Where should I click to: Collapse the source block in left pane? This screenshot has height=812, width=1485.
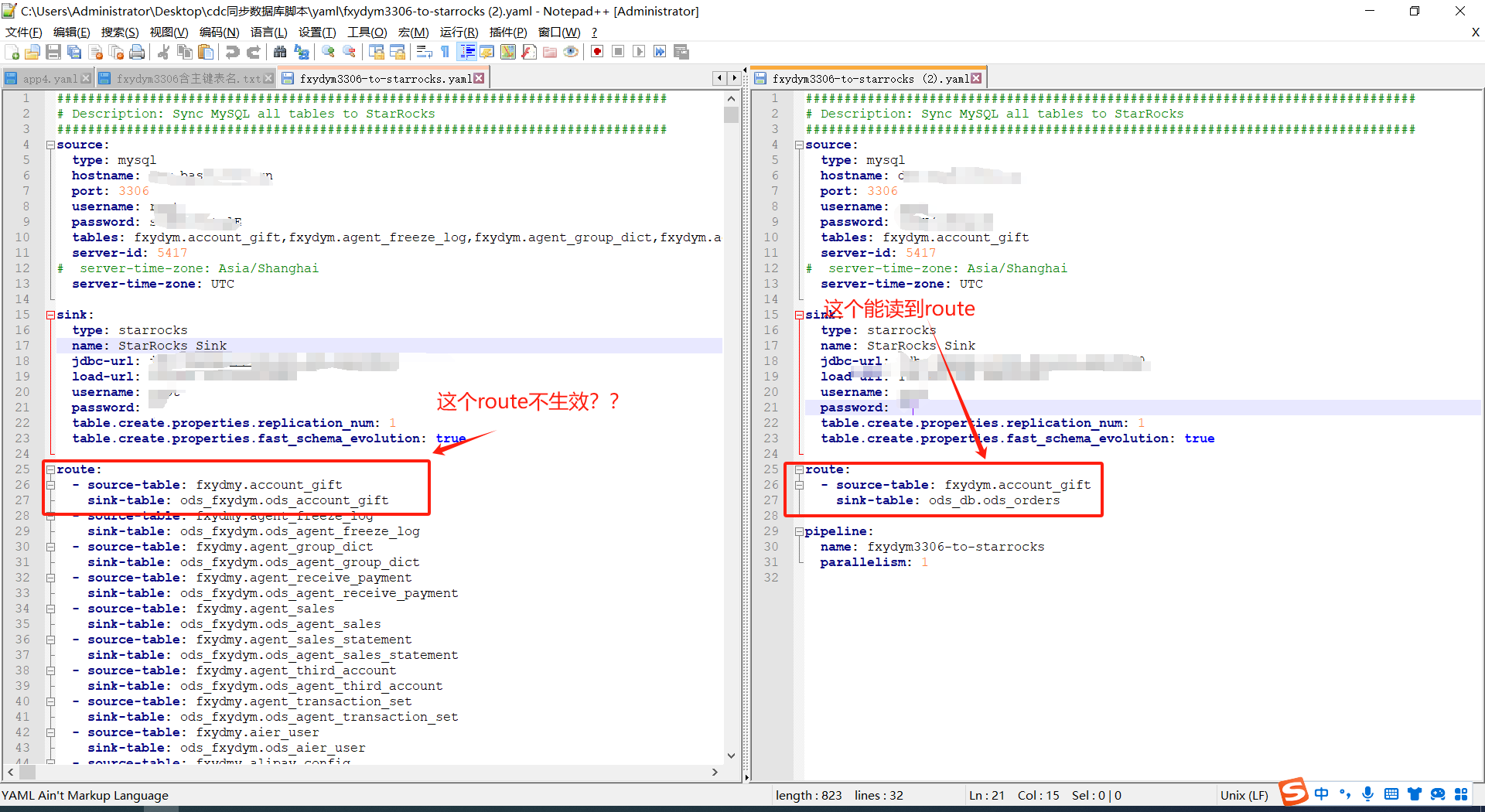coord(50,145)
